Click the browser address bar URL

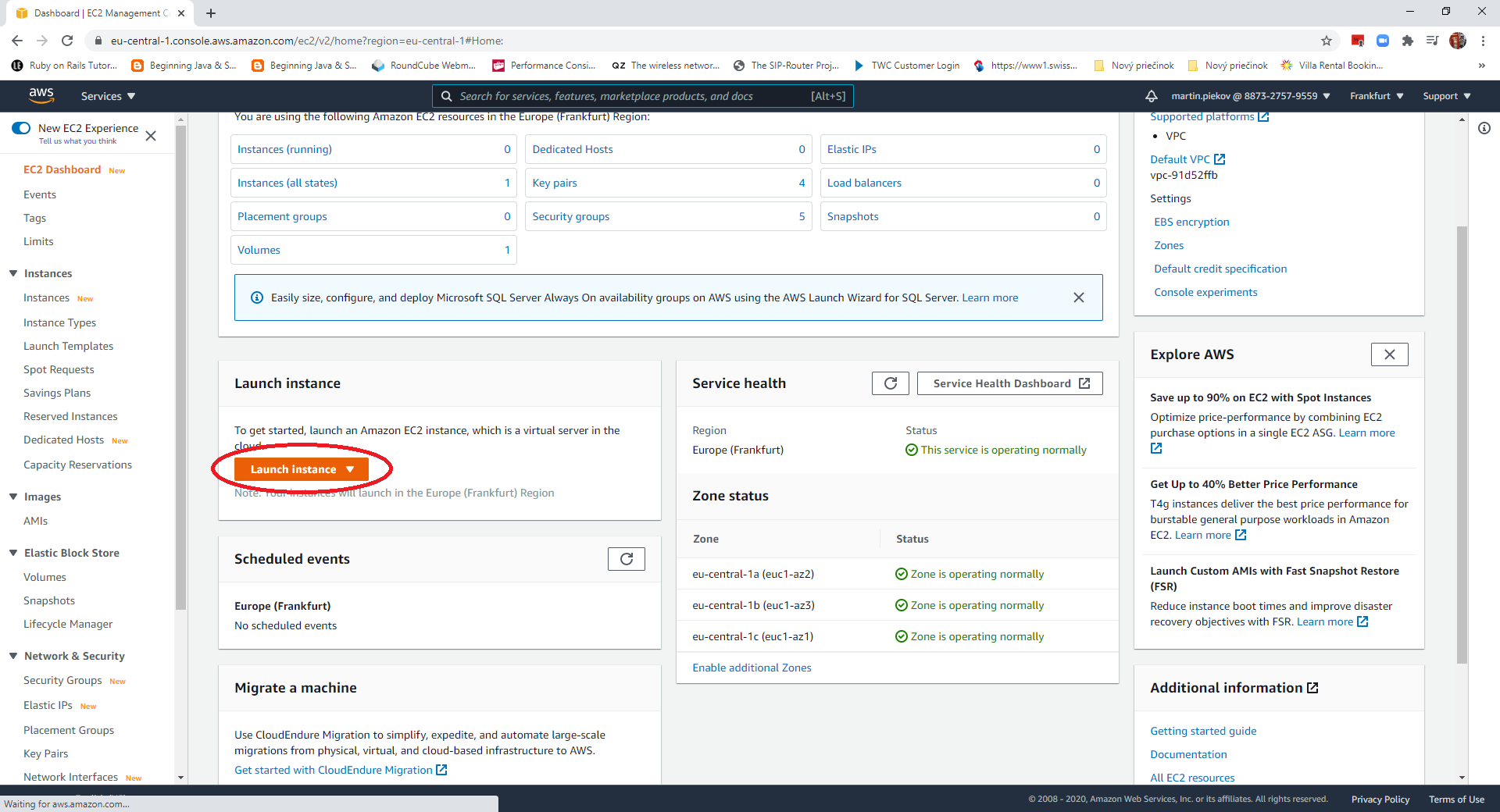pyautogui.click(x=306, y=41)
